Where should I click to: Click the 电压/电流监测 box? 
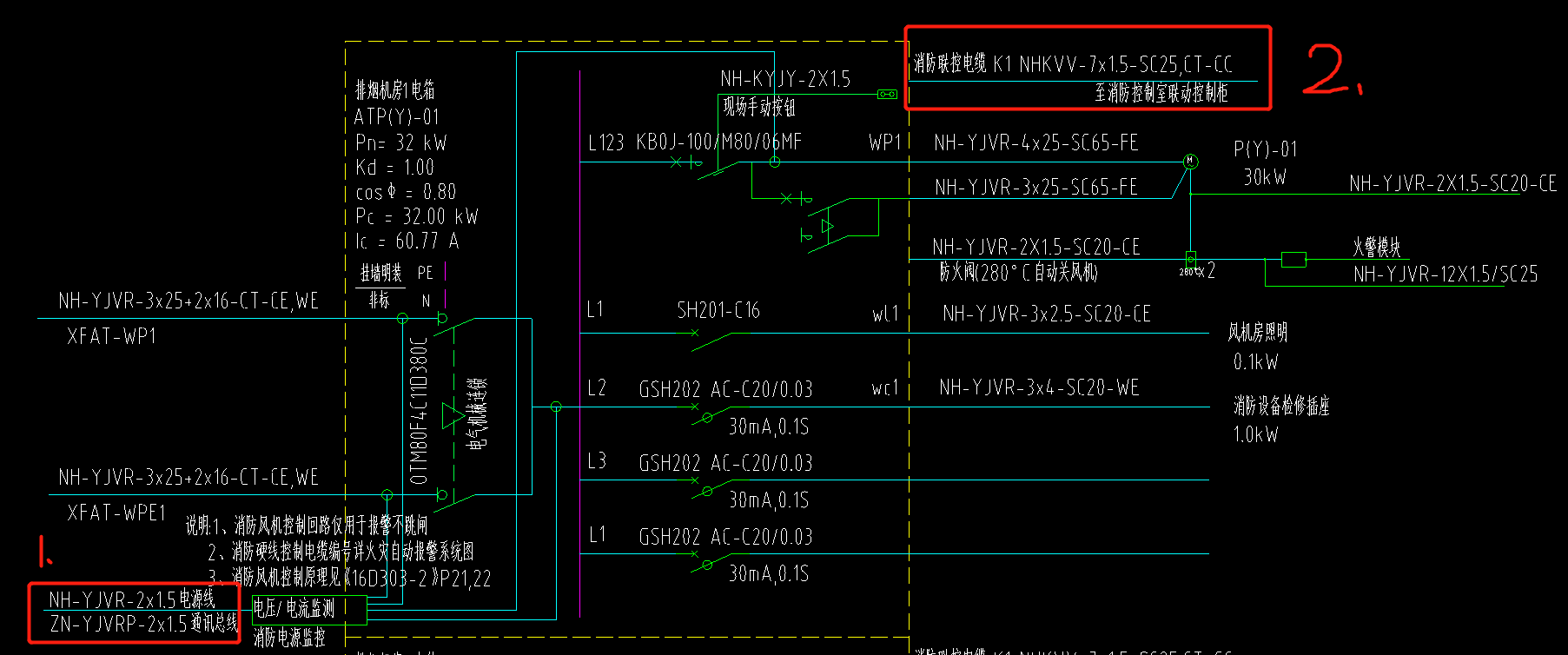tap(309, 609)
